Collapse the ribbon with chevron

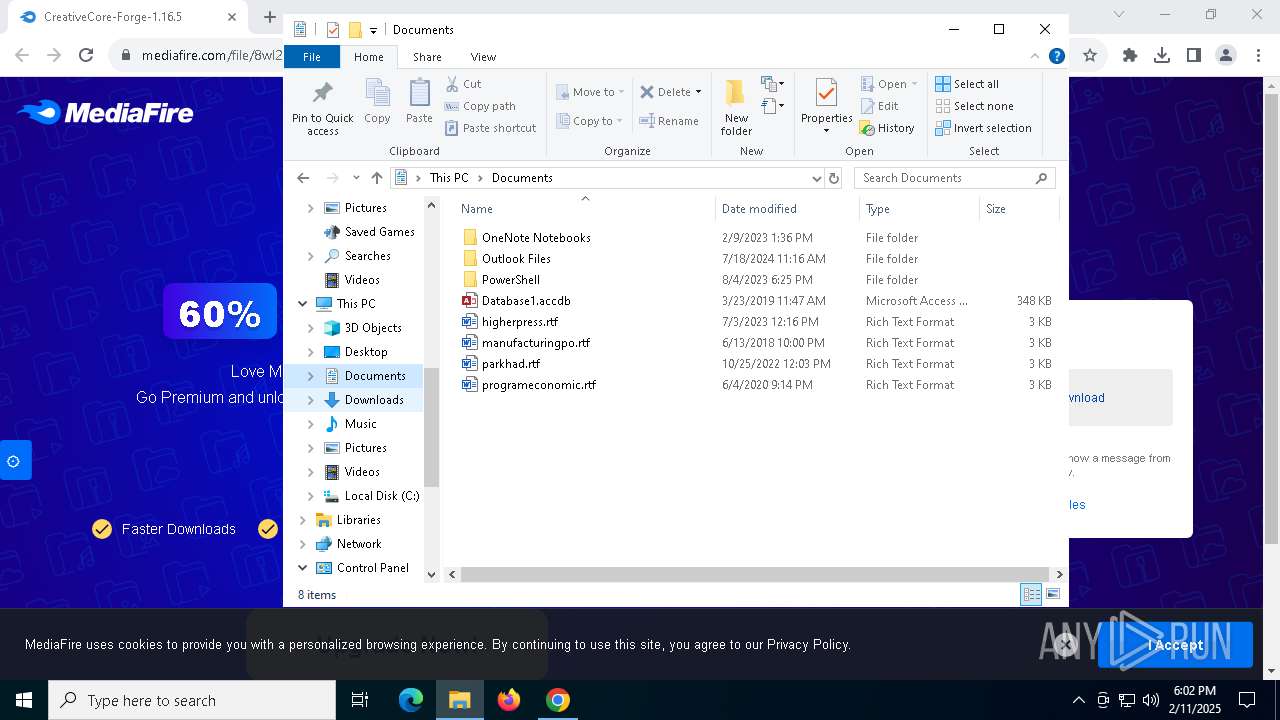[x=1035, y=56]
